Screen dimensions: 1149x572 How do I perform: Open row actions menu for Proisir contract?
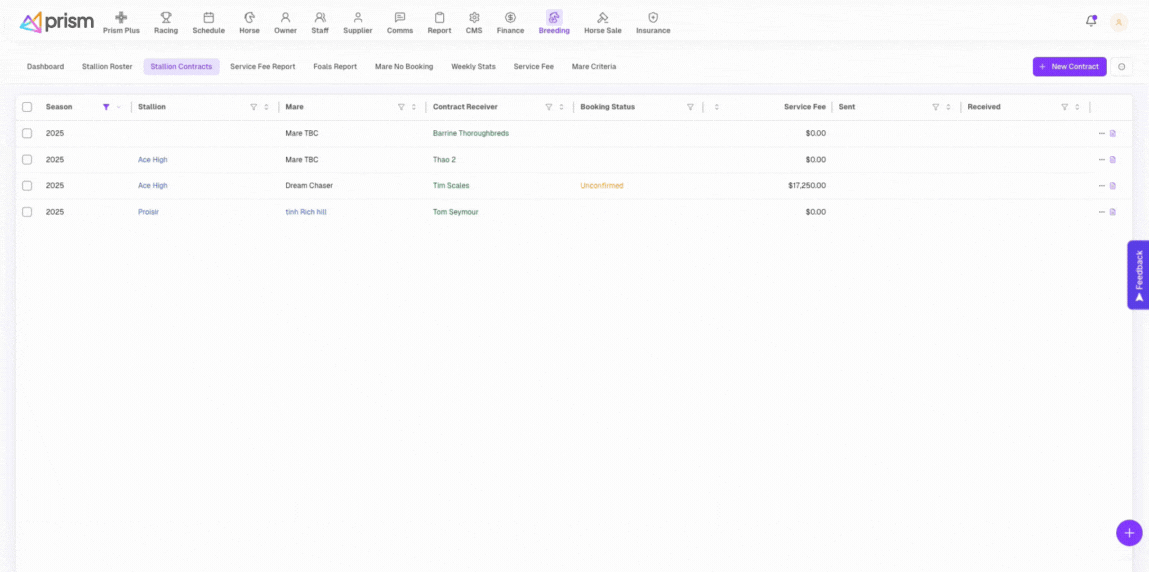(1101, 212)
